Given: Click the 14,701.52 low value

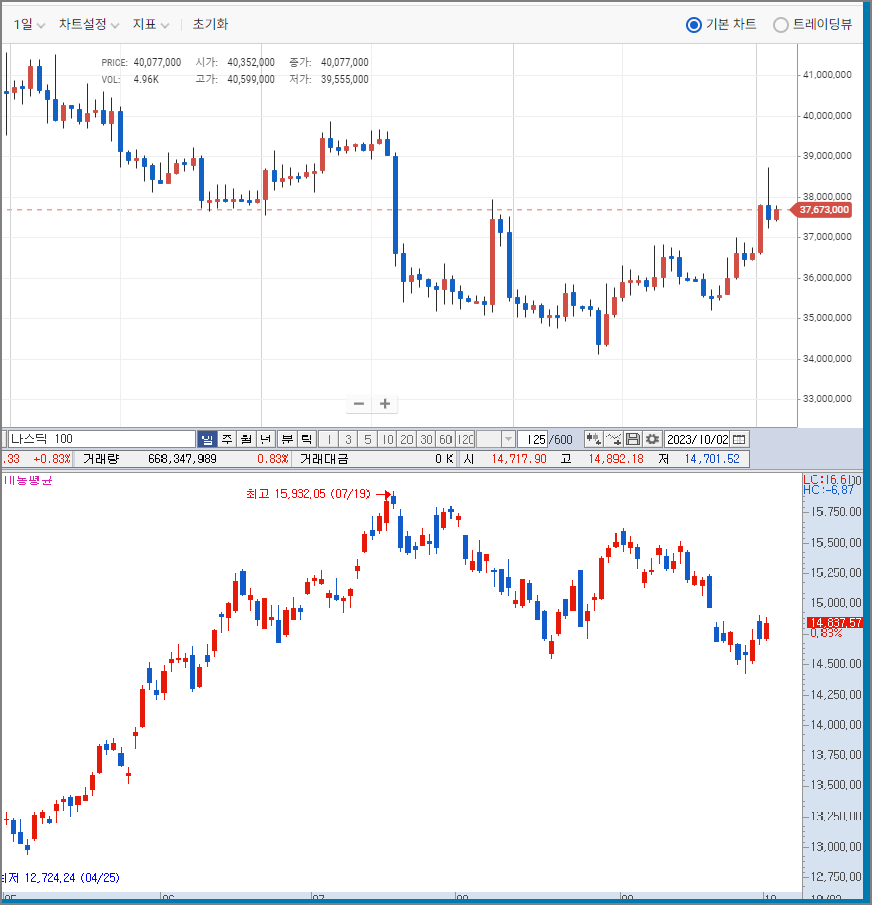Looking at the screenshot, I should point(712,459).
